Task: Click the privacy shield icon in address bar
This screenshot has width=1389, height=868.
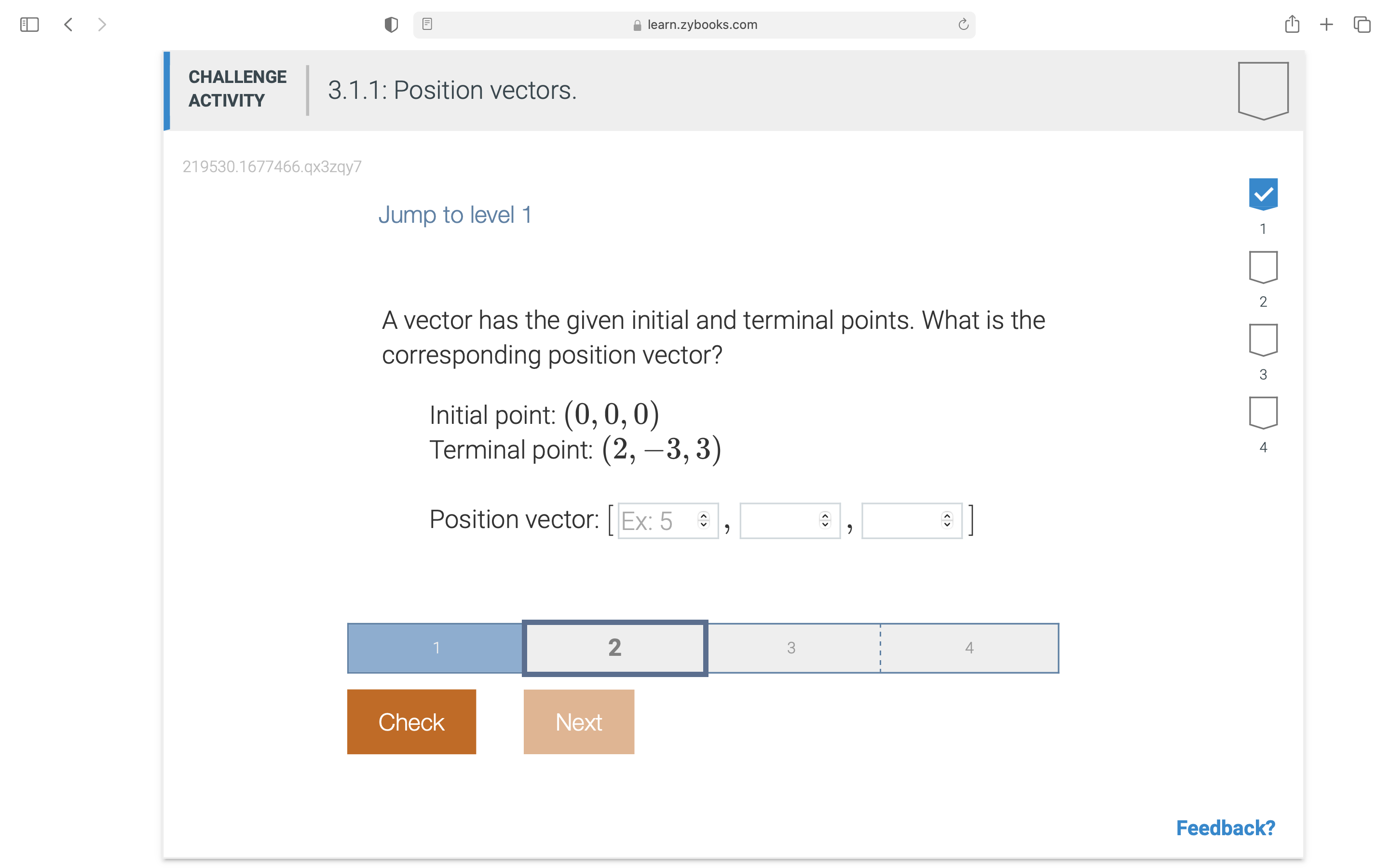Action: click(391, 24)
